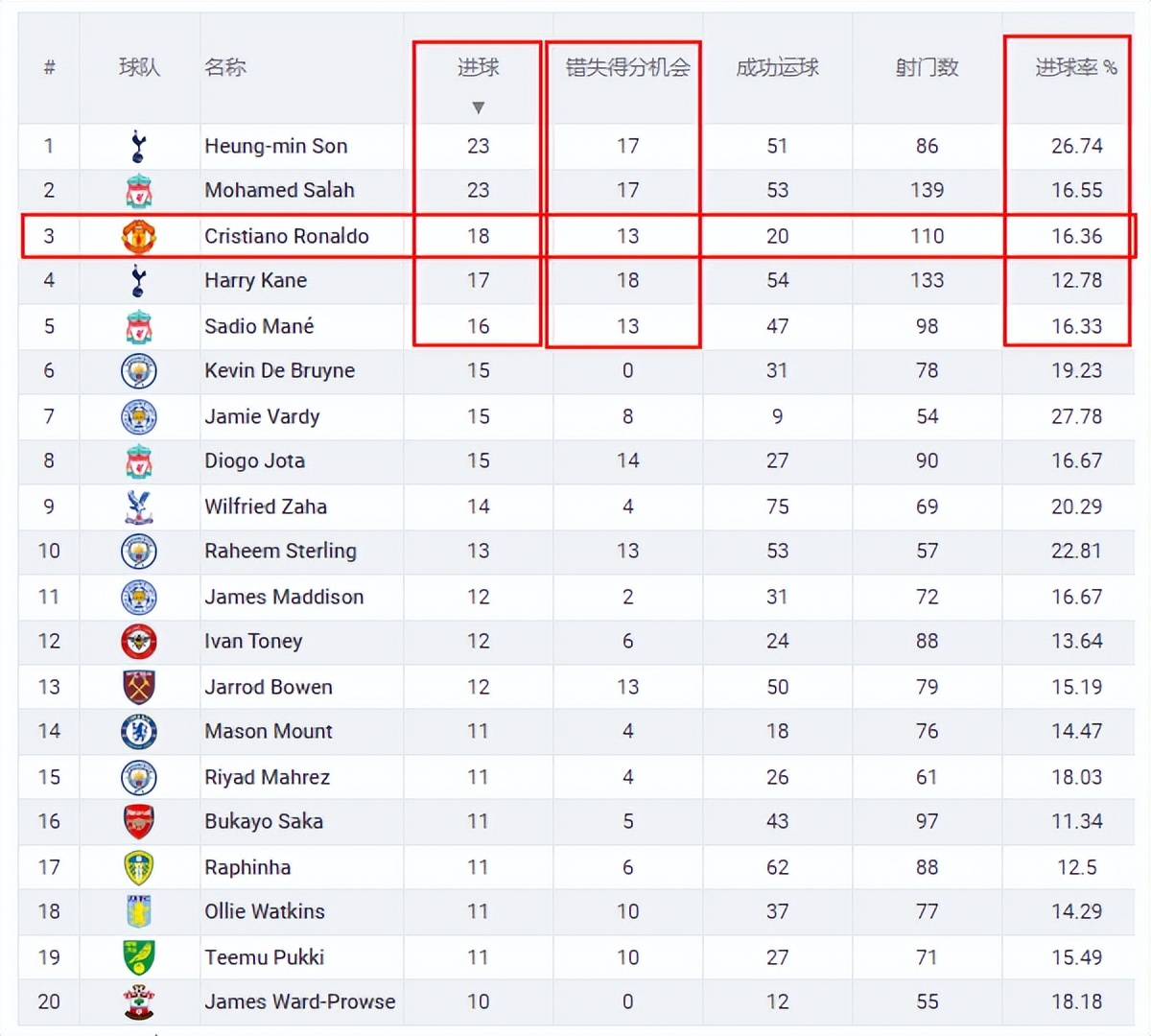Click the Crystal Palace crest beside Wilfried Zaha
This screenshot has height=1036, width=1151.
click(139, 506)
